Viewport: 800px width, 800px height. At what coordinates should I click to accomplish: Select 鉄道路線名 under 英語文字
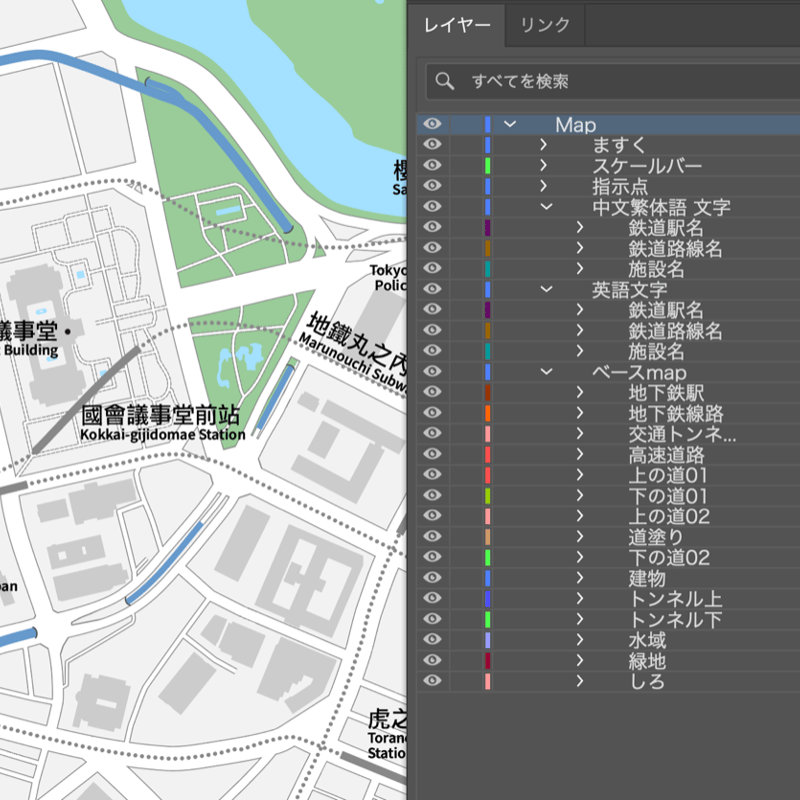(675, 331)
